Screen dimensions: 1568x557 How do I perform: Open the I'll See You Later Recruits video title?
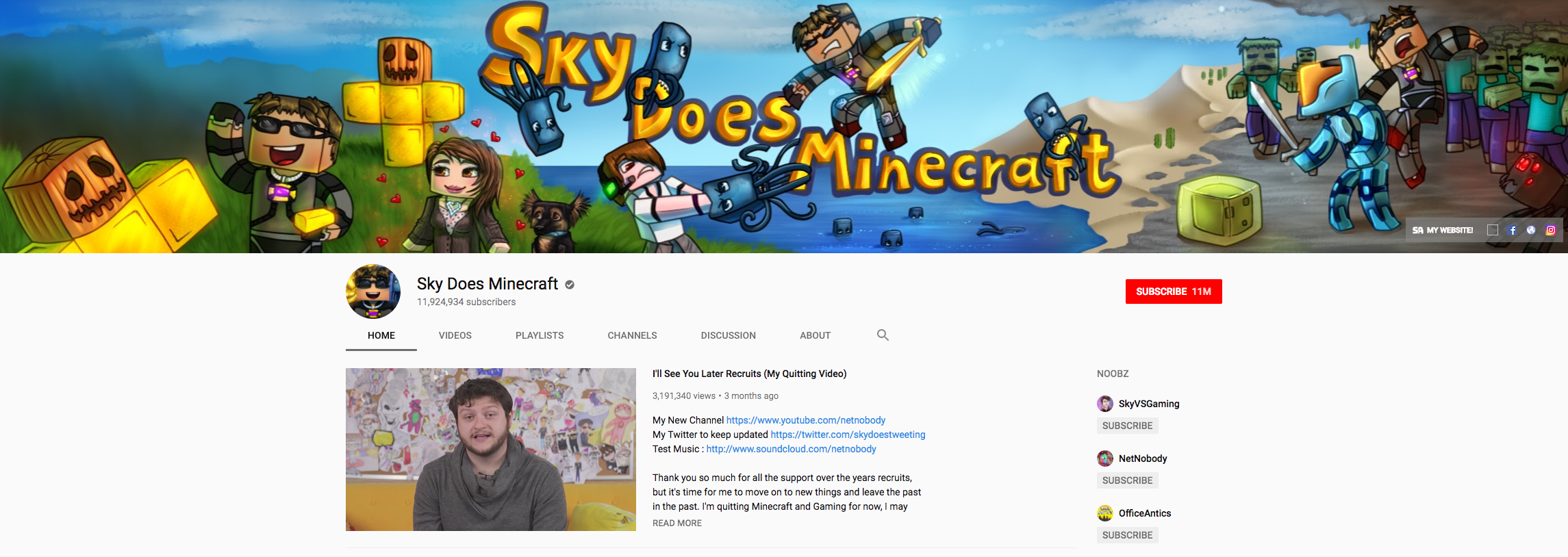[x=750, y=374]
